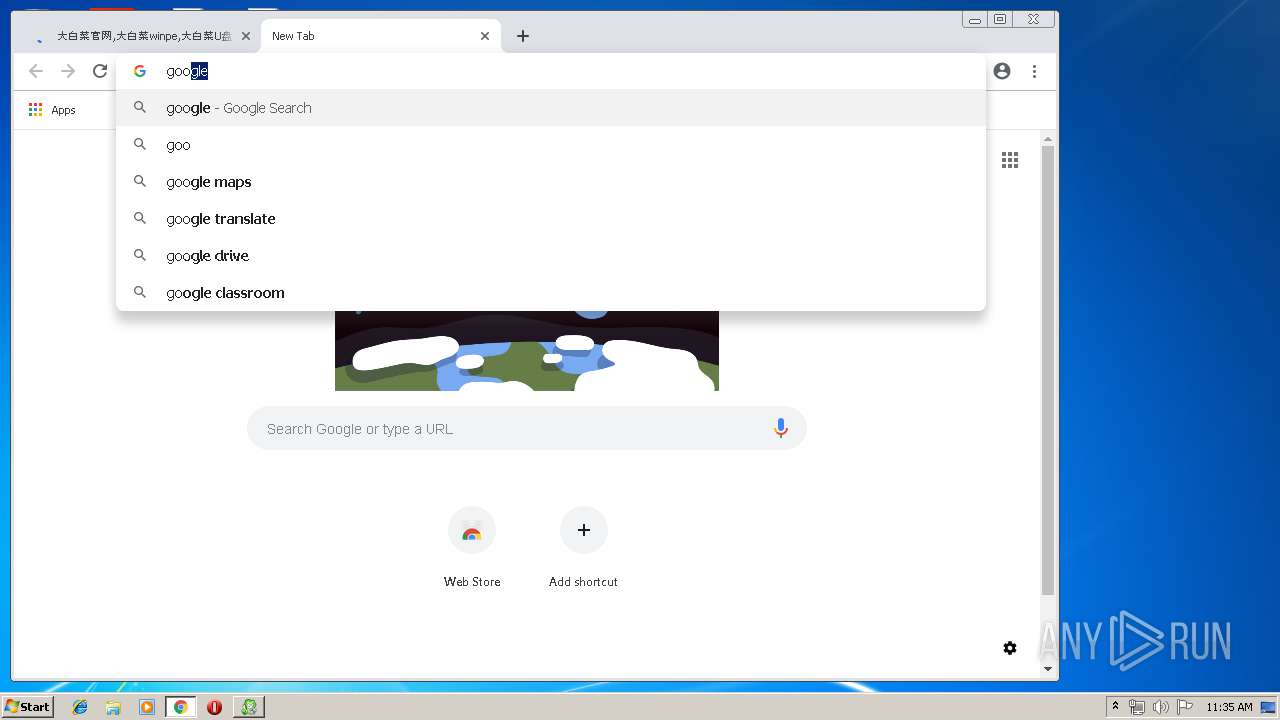The height and width of the screenshot is (720, 1280).
Task: Click the browser forward arrow
Action: click(68, 71)
